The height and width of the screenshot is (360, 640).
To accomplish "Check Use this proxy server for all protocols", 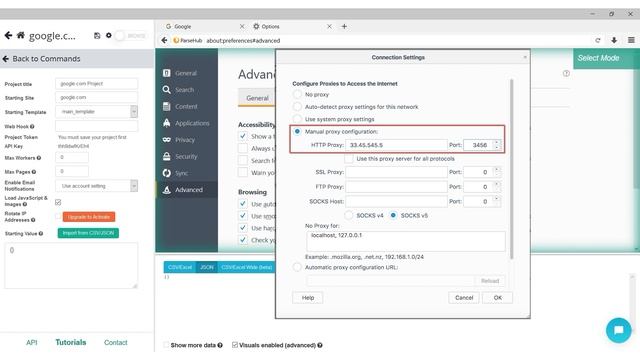I will click(x=349, y=159).
